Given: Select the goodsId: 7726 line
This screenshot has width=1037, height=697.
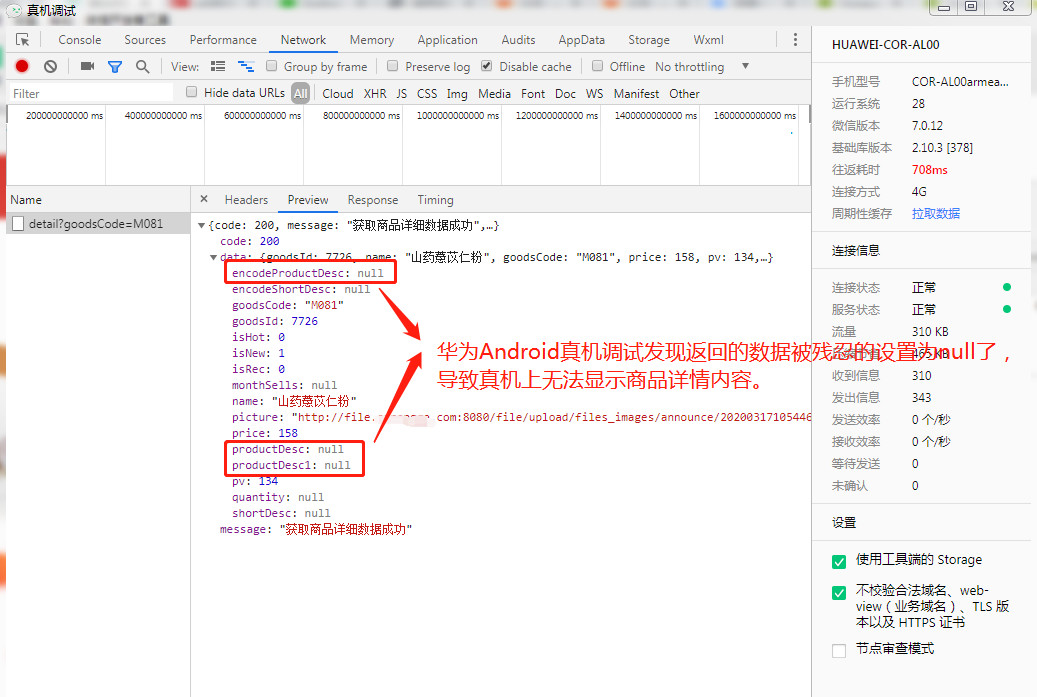Looking at the screenshot, I should tap(274, 321).
